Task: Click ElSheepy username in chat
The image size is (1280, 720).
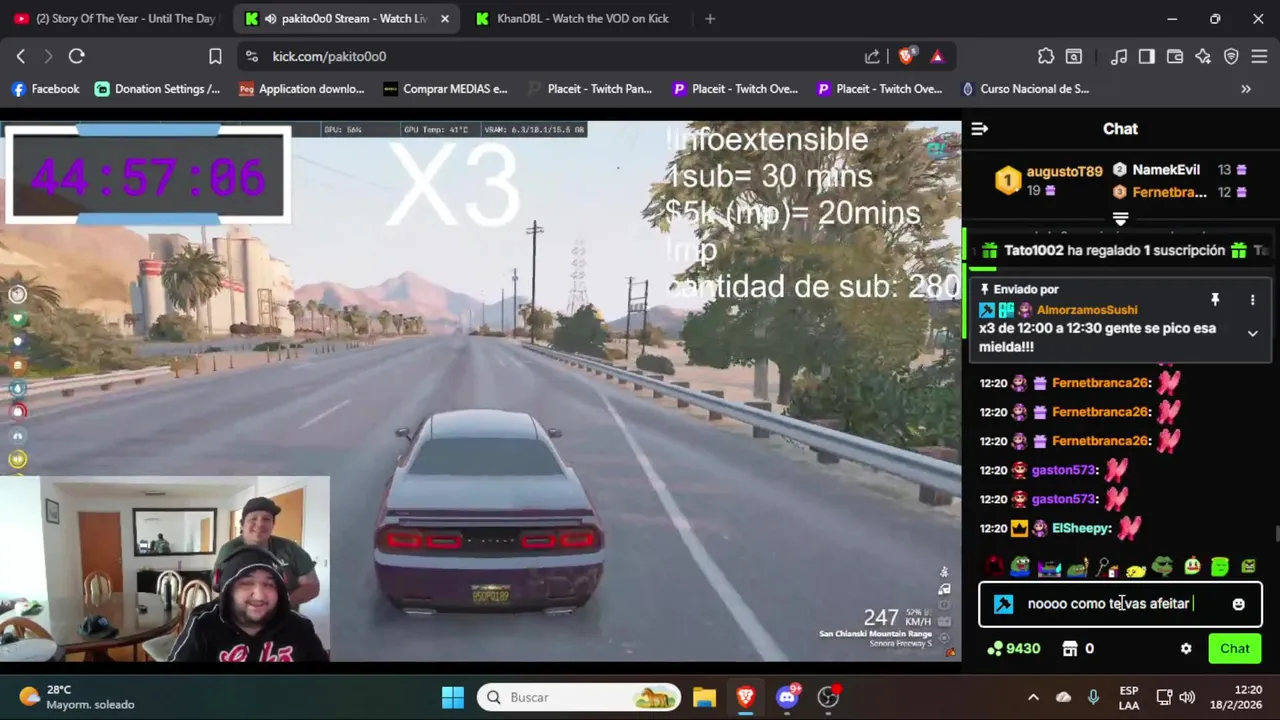Action: pos(1080,528)
